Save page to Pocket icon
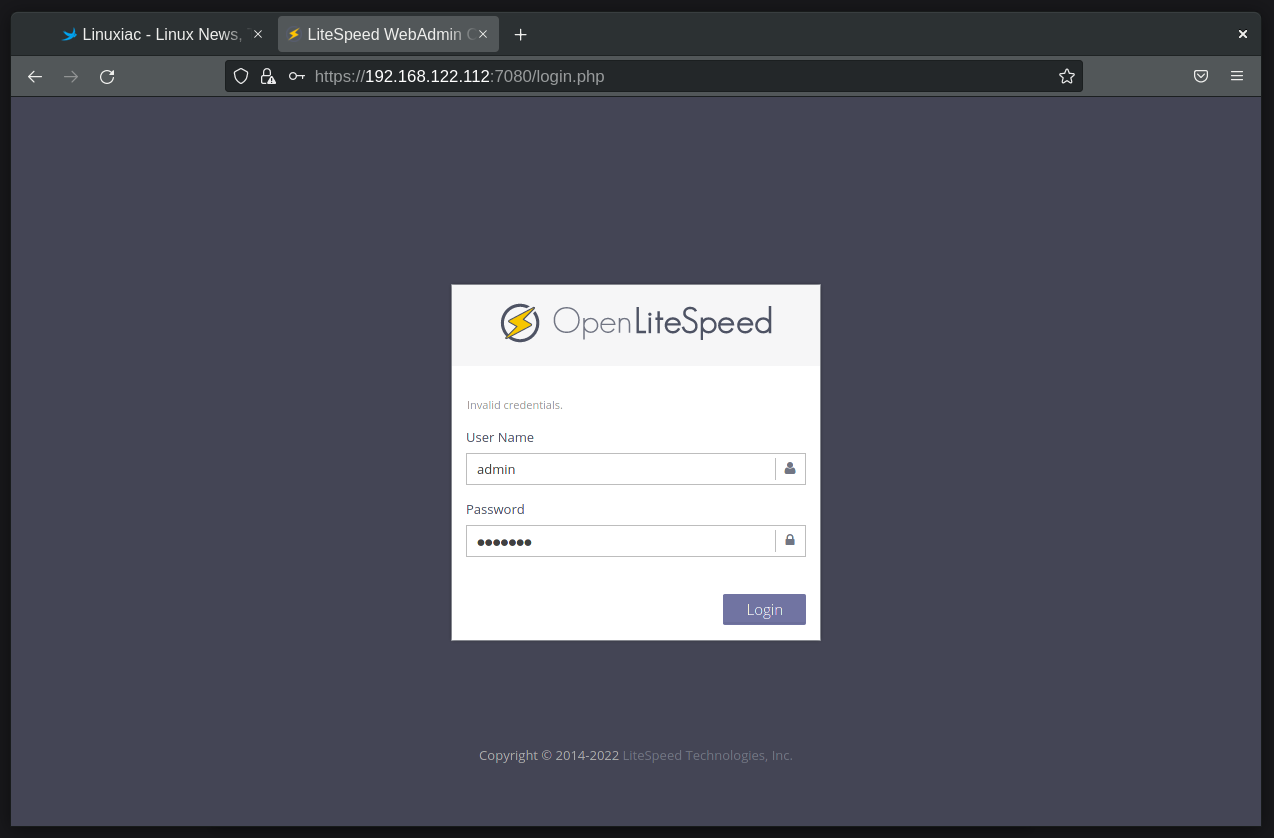The width and height of the screenshot is (1274, 838). (1201, 76)
